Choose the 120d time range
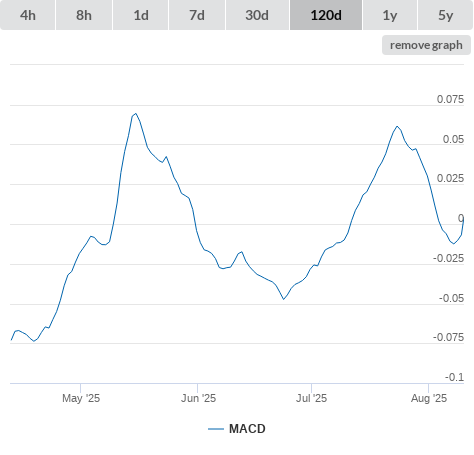The width and height of the screenshot is (474, 455). [326, 15]
